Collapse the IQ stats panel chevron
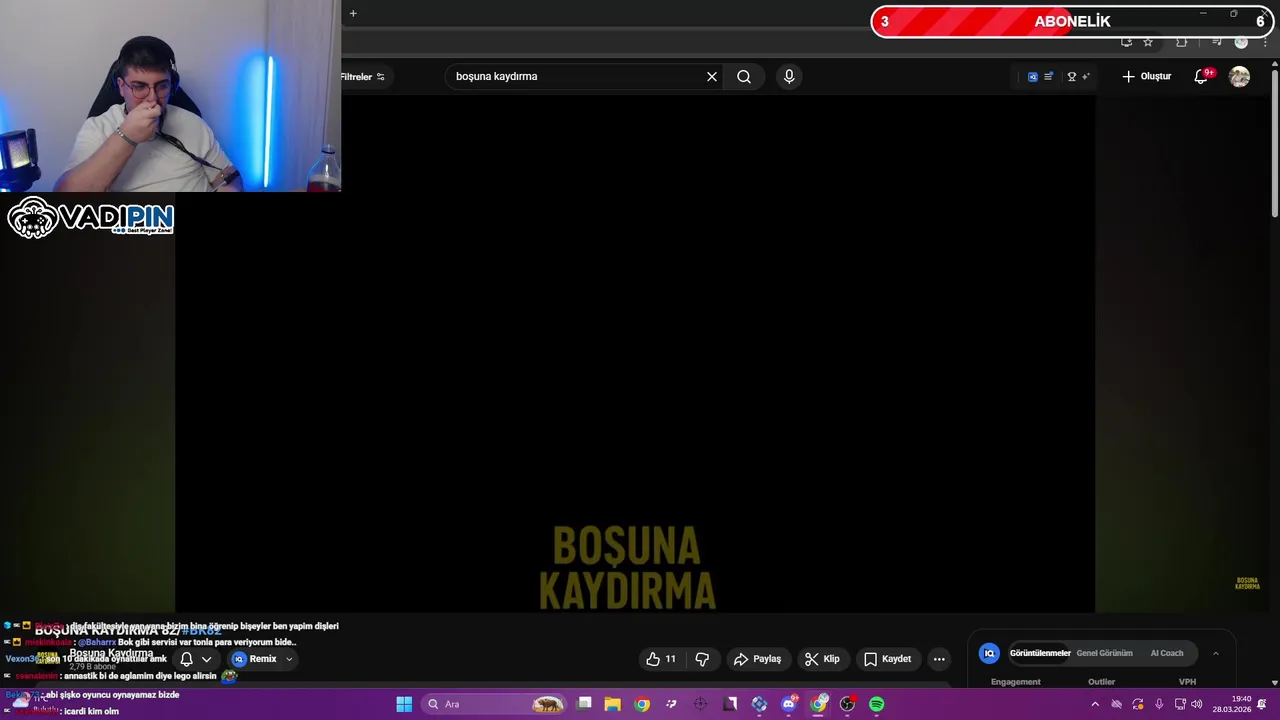1280x720 pixels. 1216,653
